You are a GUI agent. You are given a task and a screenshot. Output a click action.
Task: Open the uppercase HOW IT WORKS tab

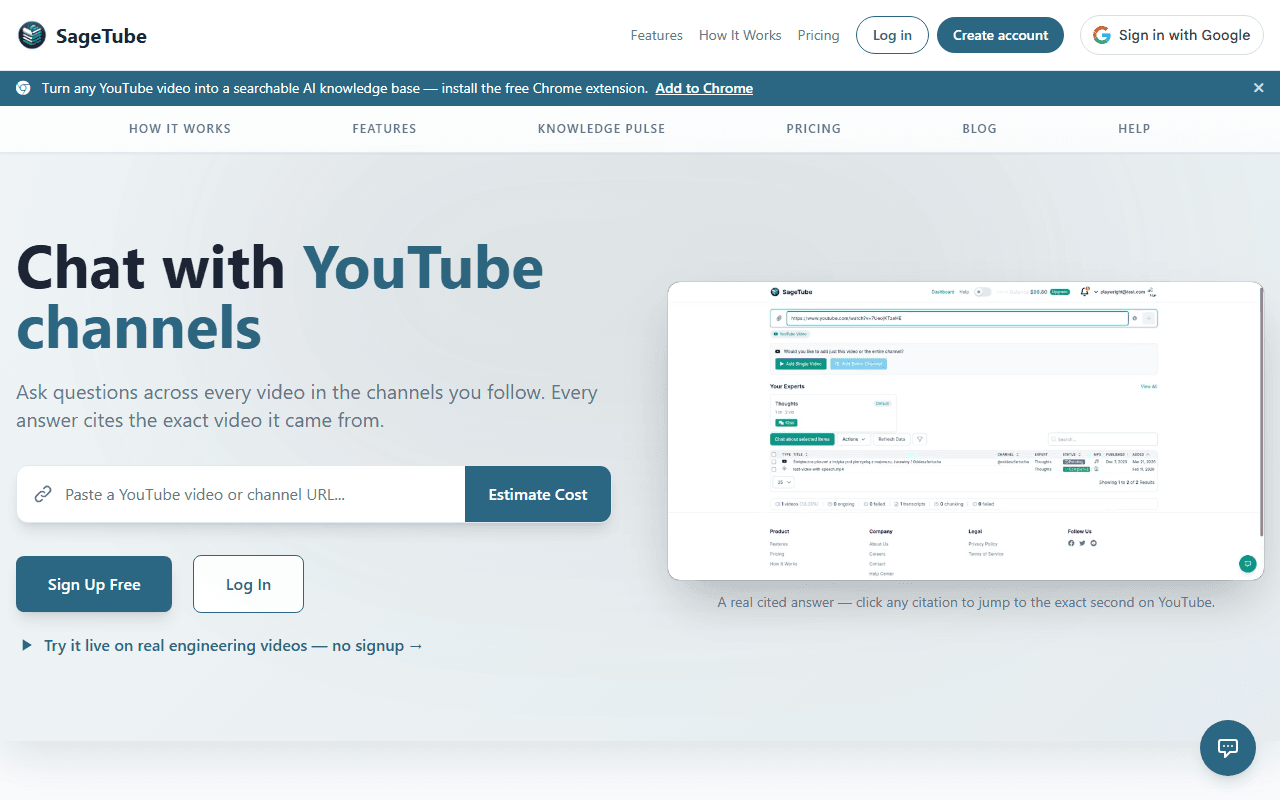pos(180,129)
